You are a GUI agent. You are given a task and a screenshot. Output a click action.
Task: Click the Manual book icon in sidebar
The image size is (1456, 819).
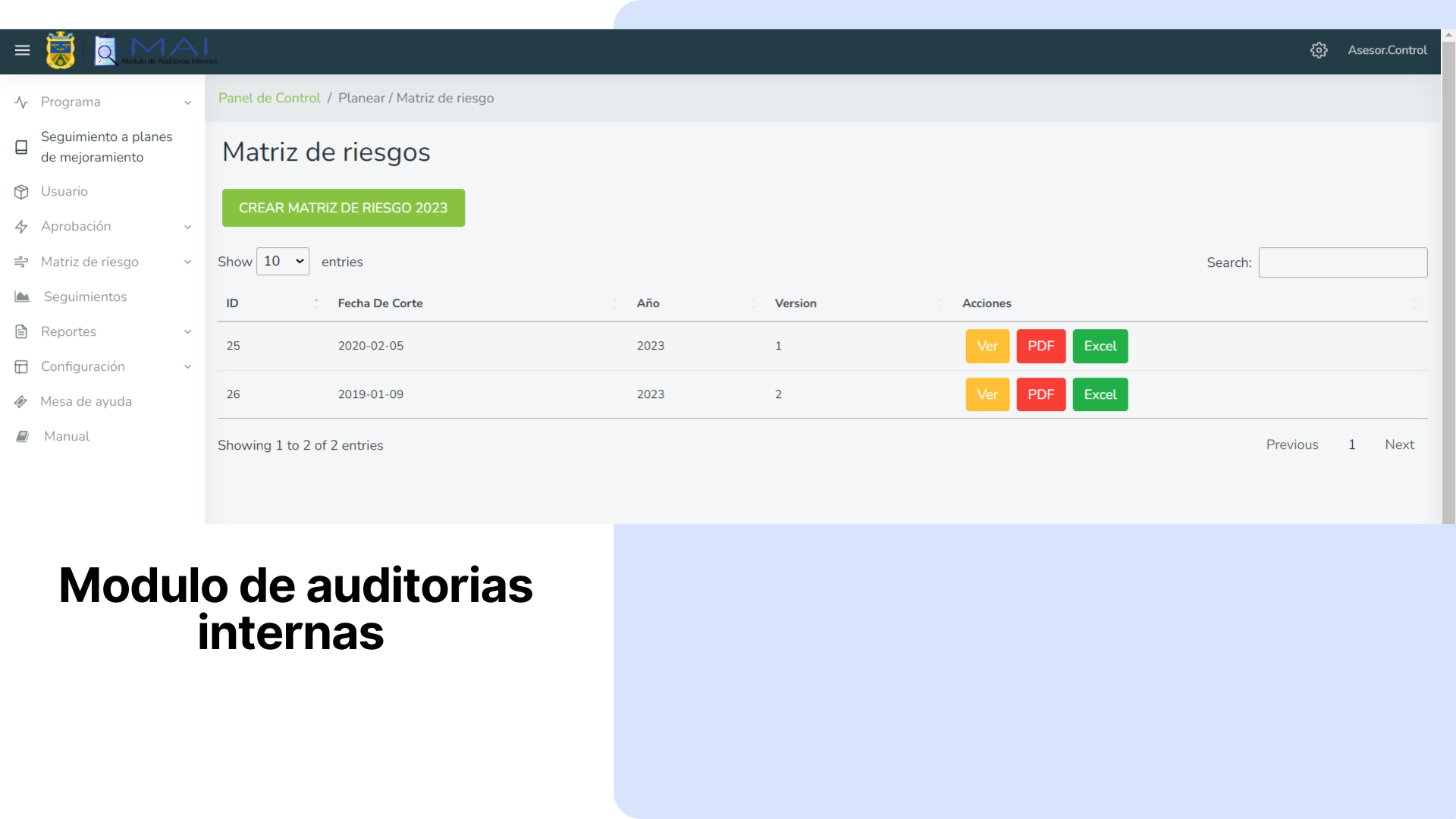(x=23, y=437)
